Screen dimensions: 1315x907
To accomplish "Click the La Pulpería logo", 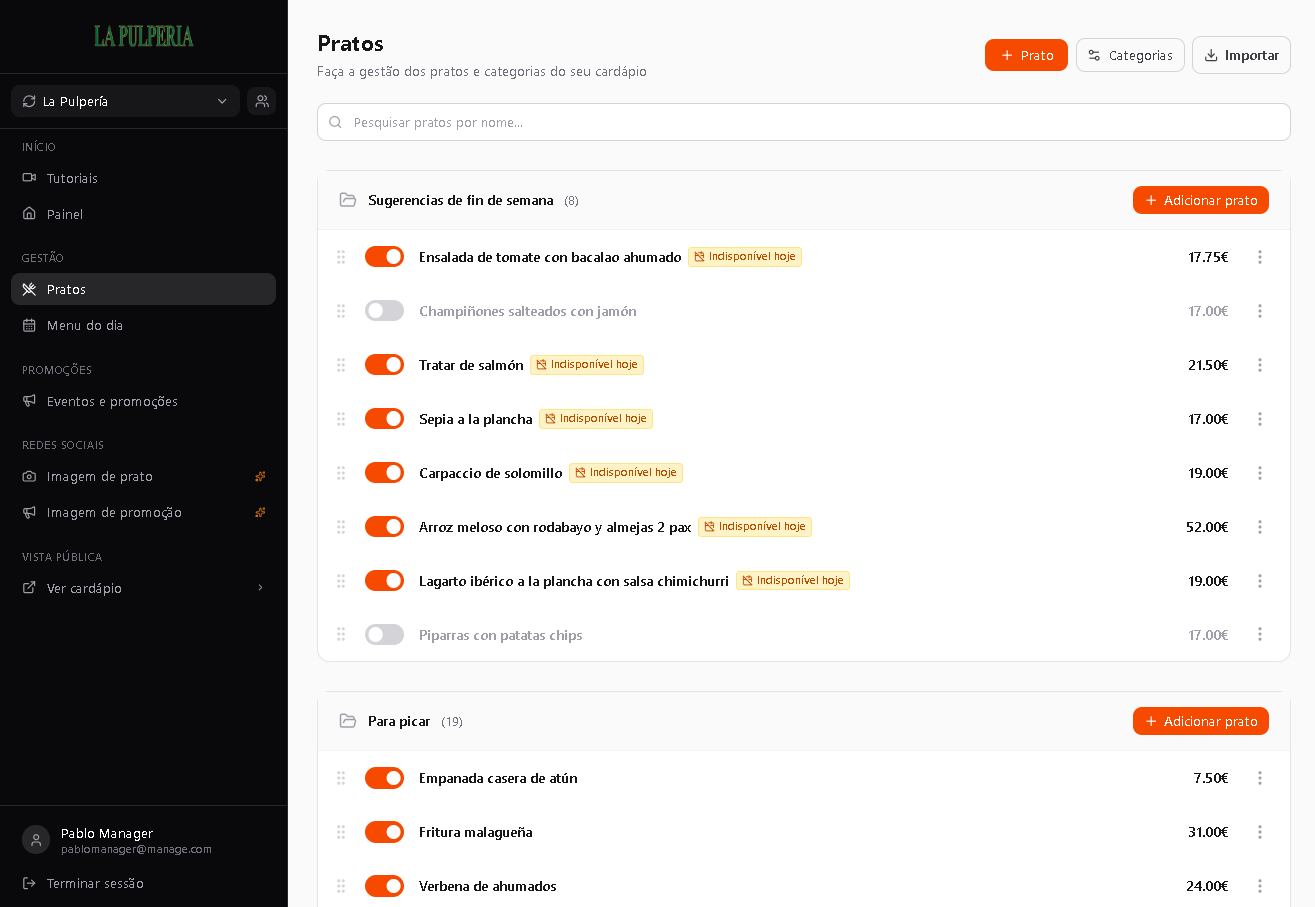I will (144, 36).
